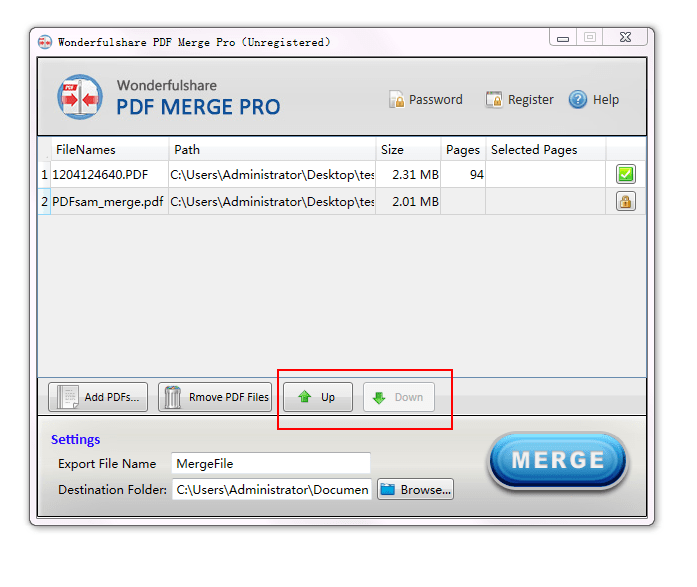Click row number 1 header cell
This screenshot has height=587, width=697.
point(44,175)
